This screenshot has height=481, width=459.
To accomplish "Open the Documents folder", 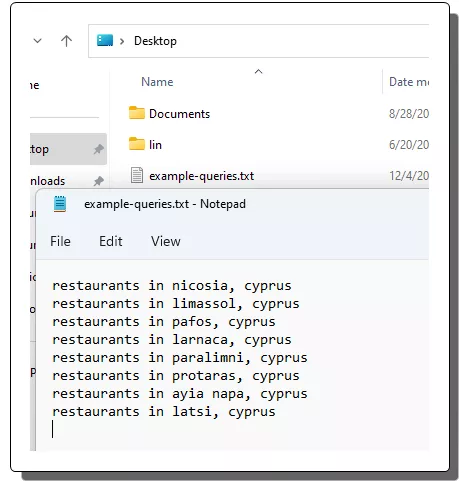I will point(179,114).
